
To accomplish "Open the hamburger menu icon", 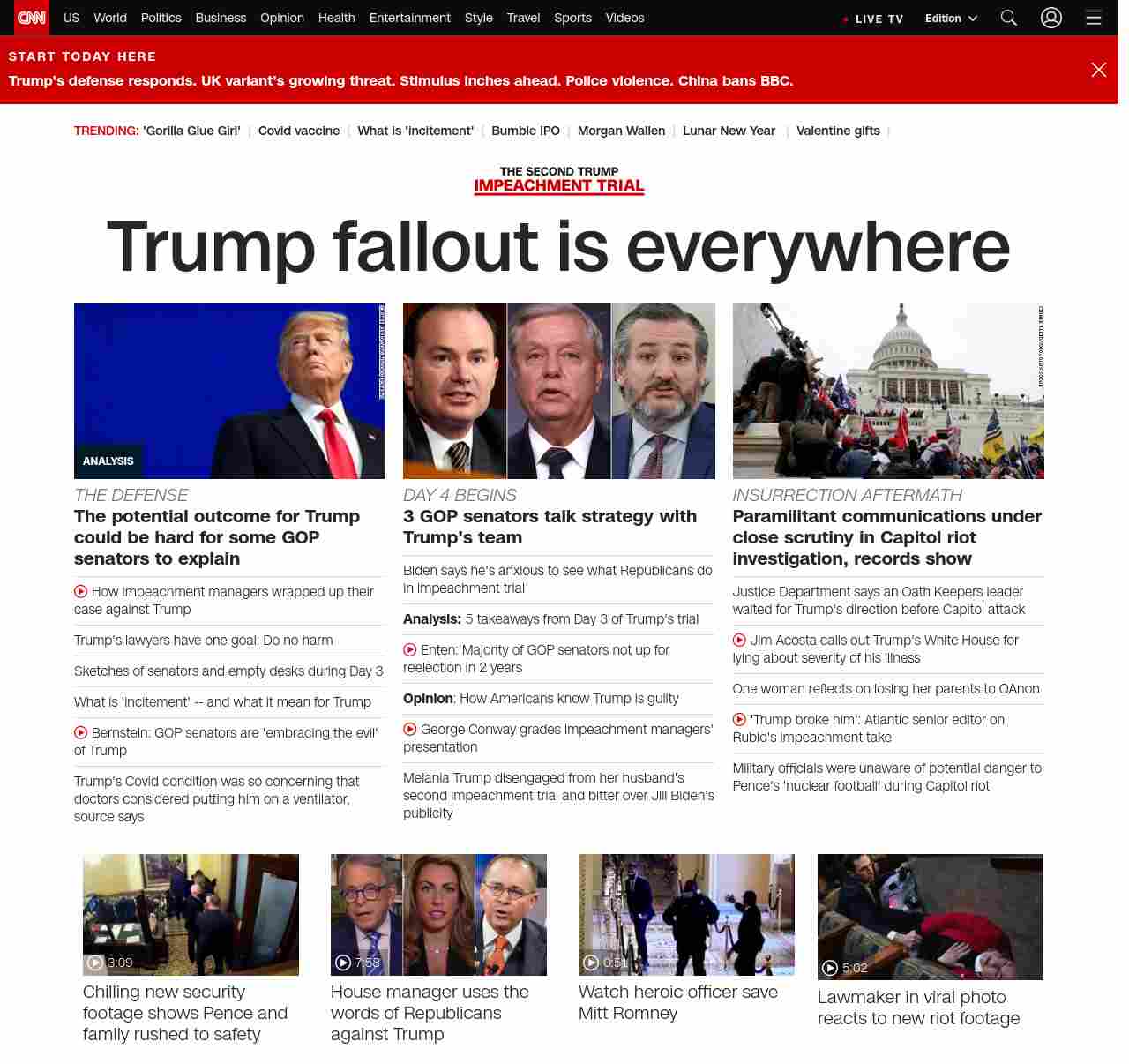I will coord(1094,18).
